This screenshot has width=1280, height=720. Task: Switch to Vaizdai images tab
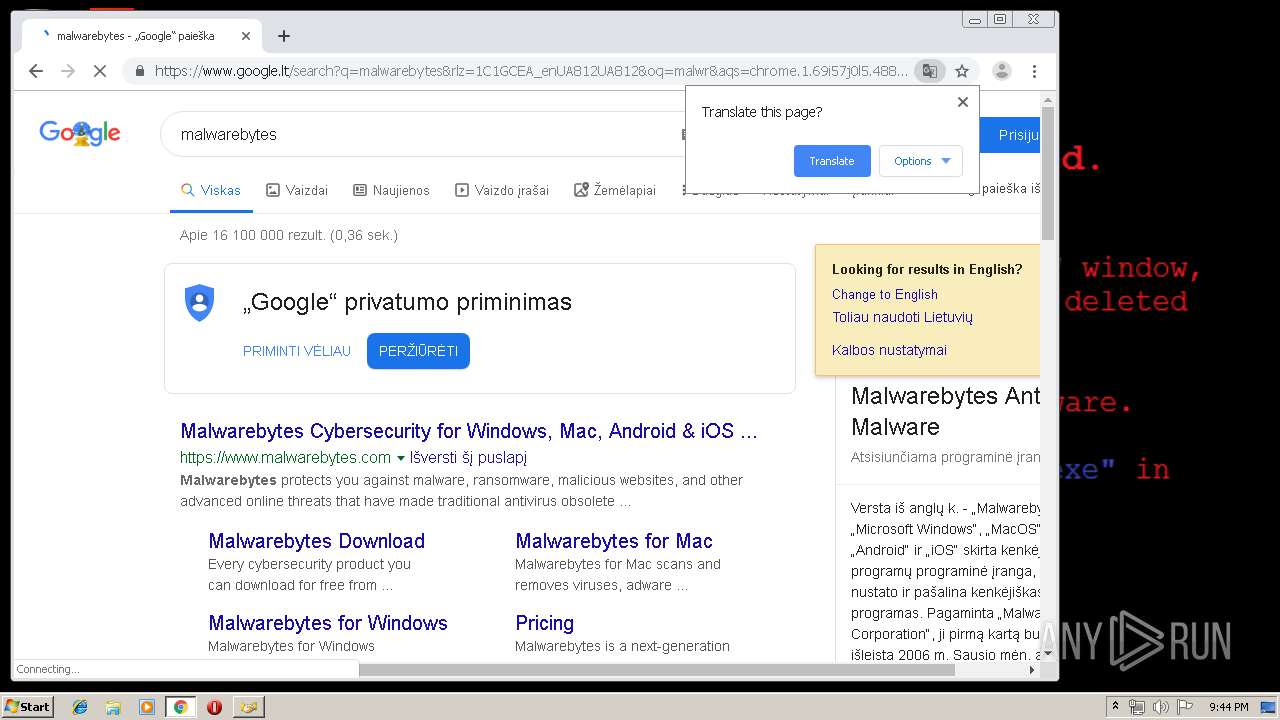[297, 190]
